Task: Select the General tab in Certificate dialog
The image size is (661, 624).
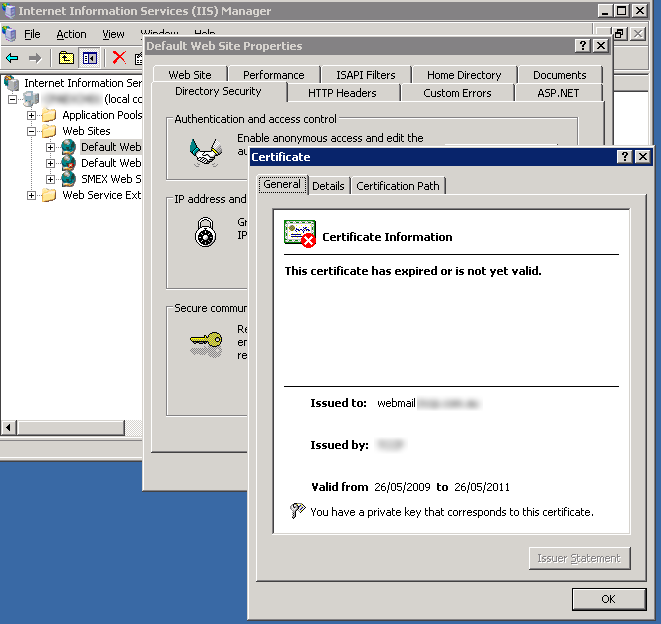Action: [x=282, y=185]
